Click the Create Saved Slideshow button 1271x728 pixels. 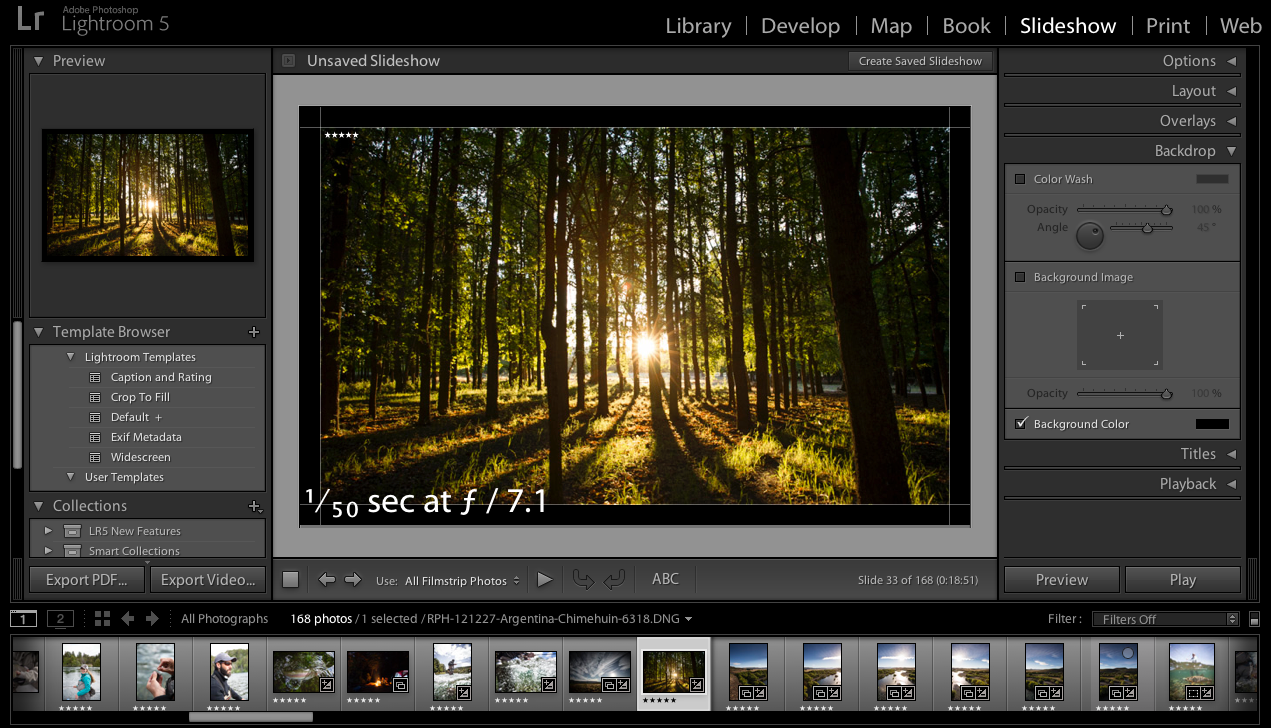pos(919,60)
